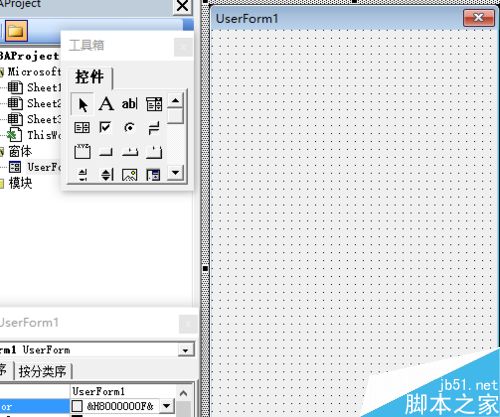Pick the Label control in toolbox
The image size is (500, 417).
[x=106, y=104]
